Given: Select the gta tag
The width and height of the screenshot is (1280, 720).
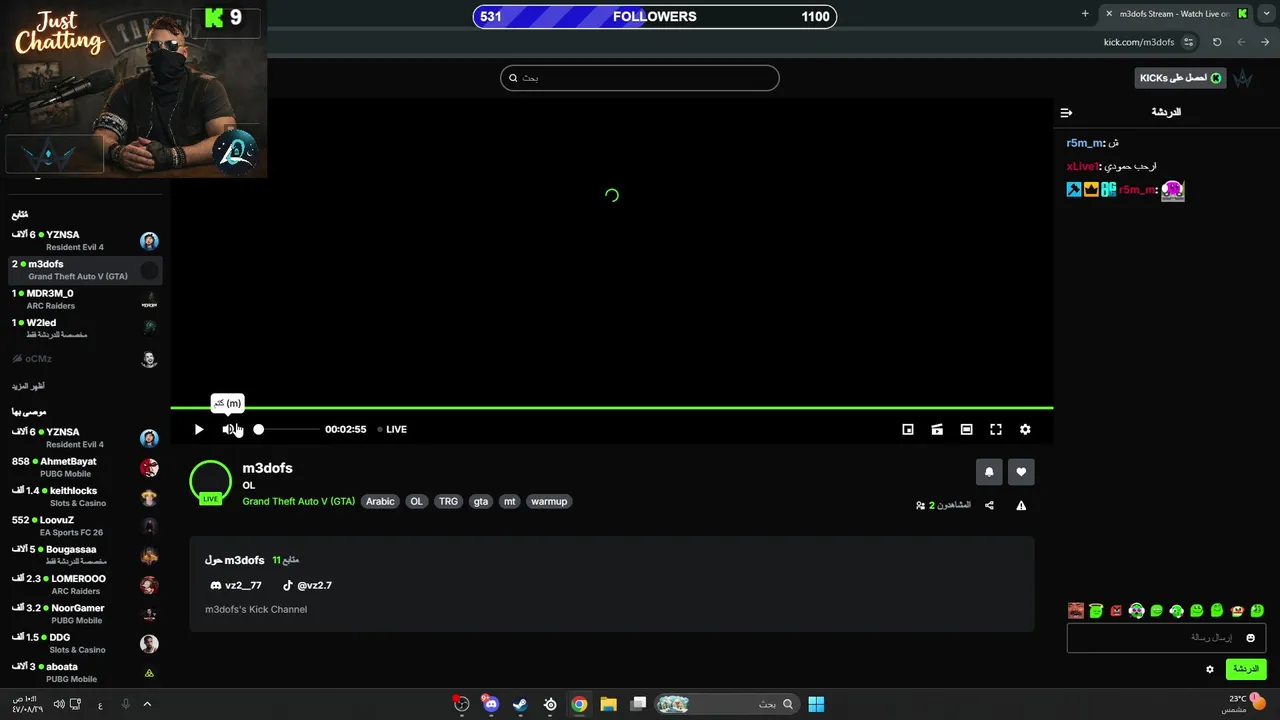Looking at the screenshot, I should coord(481,501).
